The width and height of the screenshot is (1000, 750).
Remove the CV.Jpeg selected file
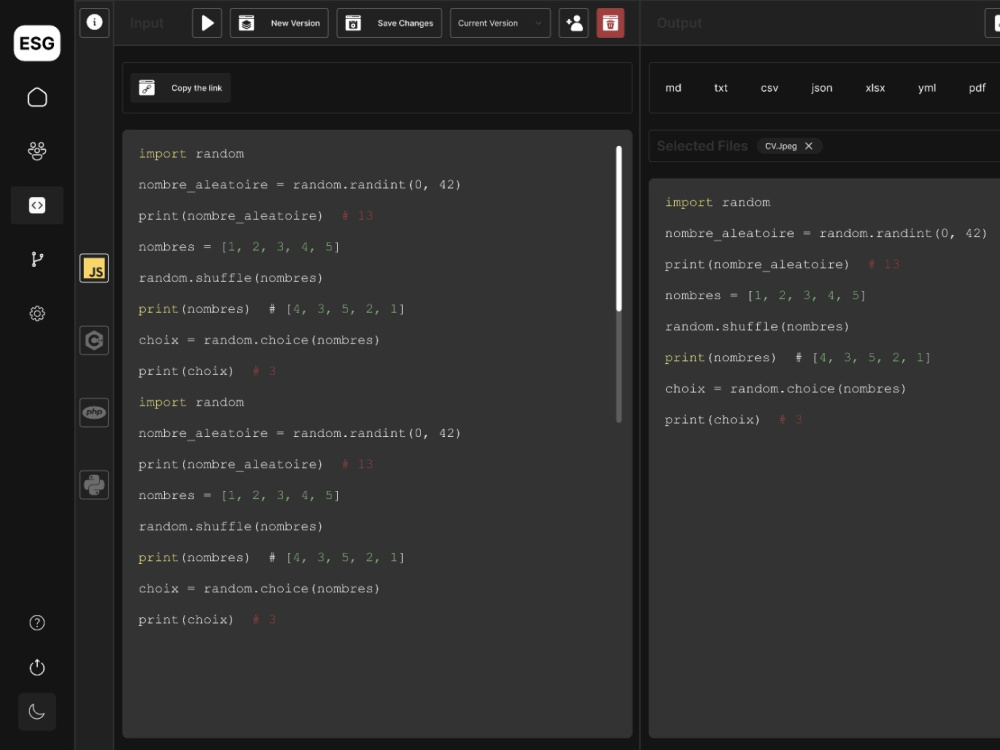pos(809,146)
